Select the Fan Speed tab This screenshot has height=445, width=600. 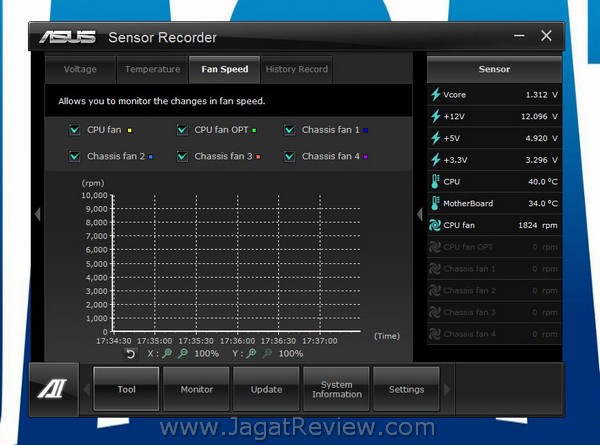tap(225, 69)
